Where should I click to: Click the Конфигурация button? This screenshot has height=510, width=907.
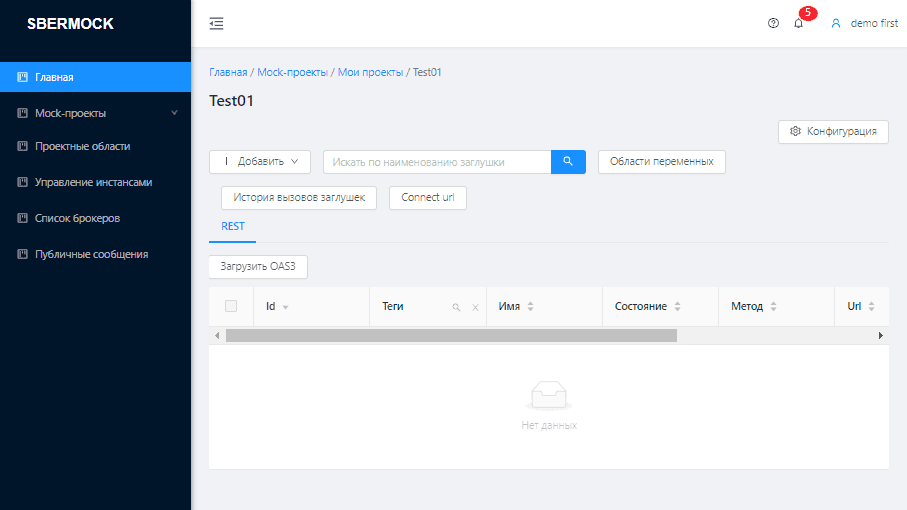833,131
